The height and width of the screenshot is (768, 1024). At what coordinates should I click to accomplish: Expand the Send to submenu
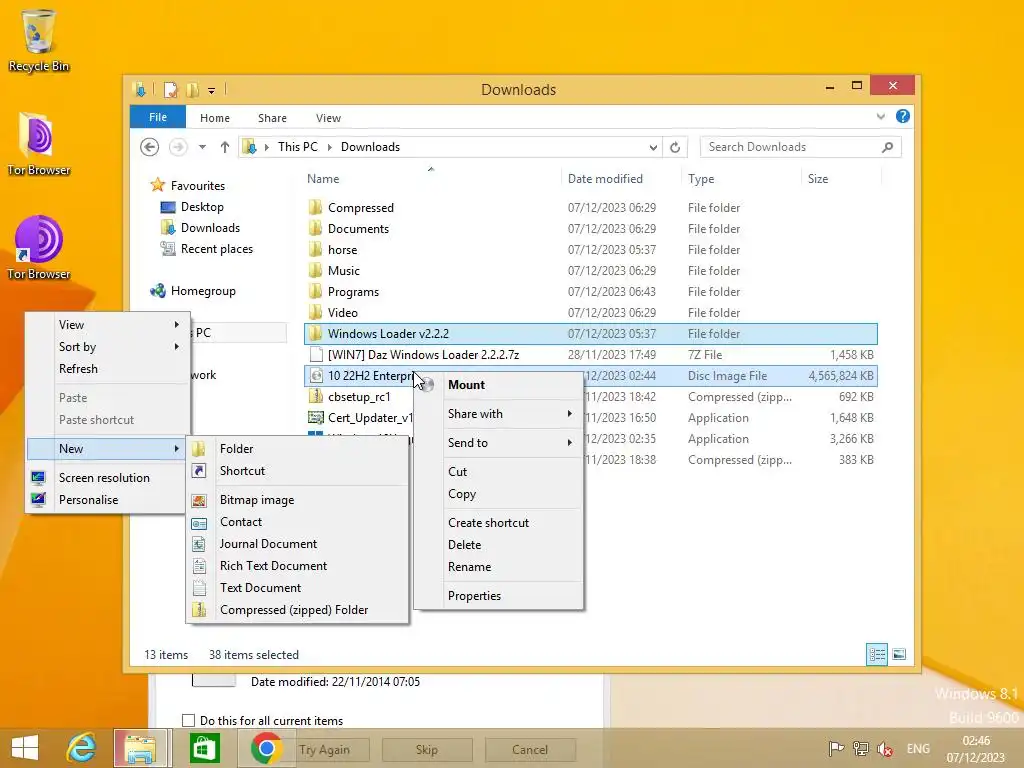(569, 443)
